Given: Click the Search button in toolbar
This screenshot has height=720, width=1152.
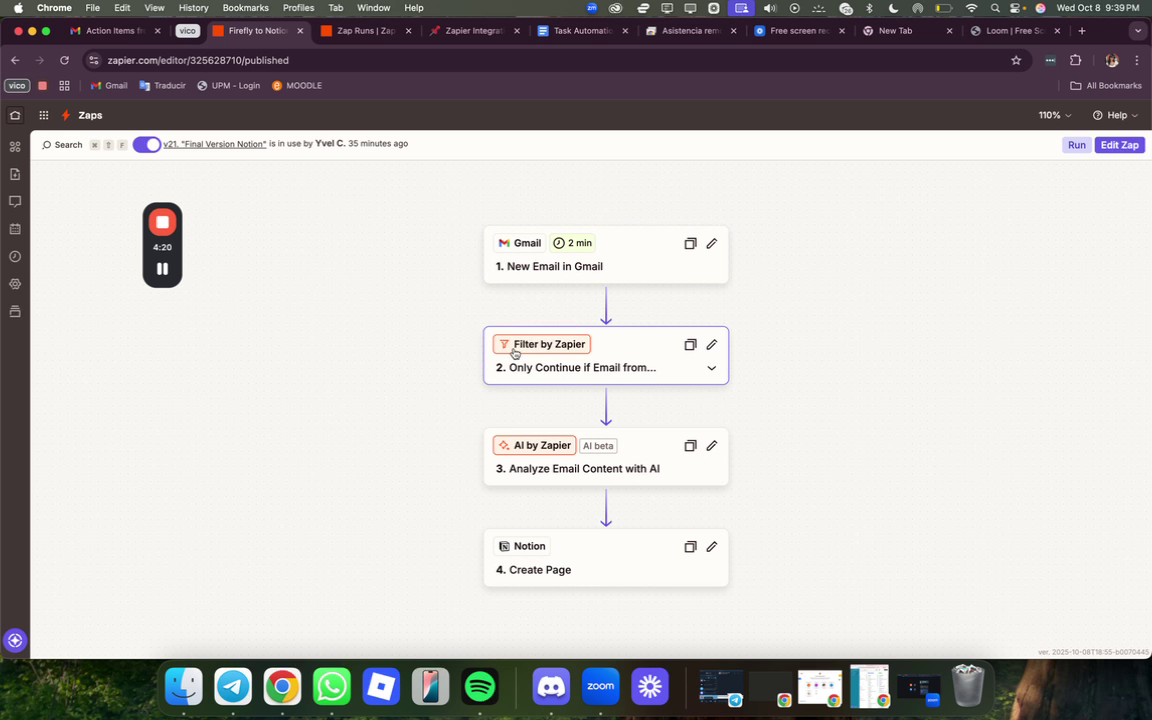Looking at the screenshot, I should pos(62,145).
